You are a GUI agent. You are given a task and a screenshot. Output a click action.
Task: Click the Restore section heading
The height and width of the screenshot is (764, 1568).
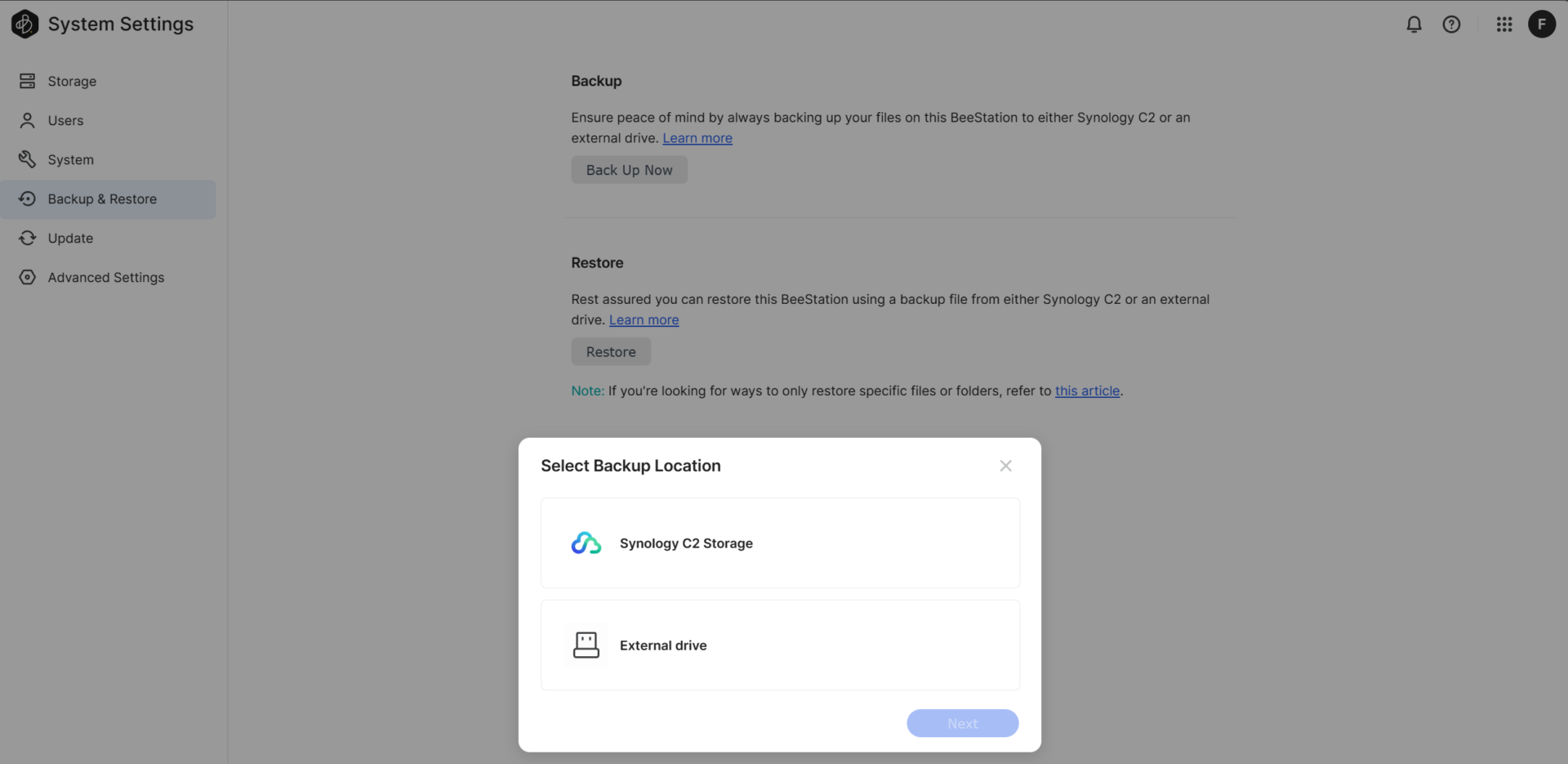(597, 263)
